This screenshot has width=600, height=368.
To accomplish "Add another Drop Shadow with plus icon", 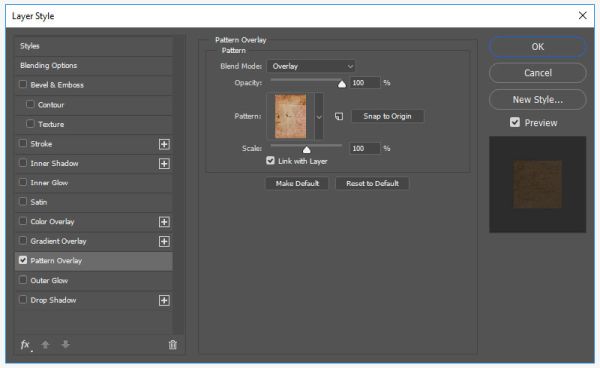I will tap(164, 300).
